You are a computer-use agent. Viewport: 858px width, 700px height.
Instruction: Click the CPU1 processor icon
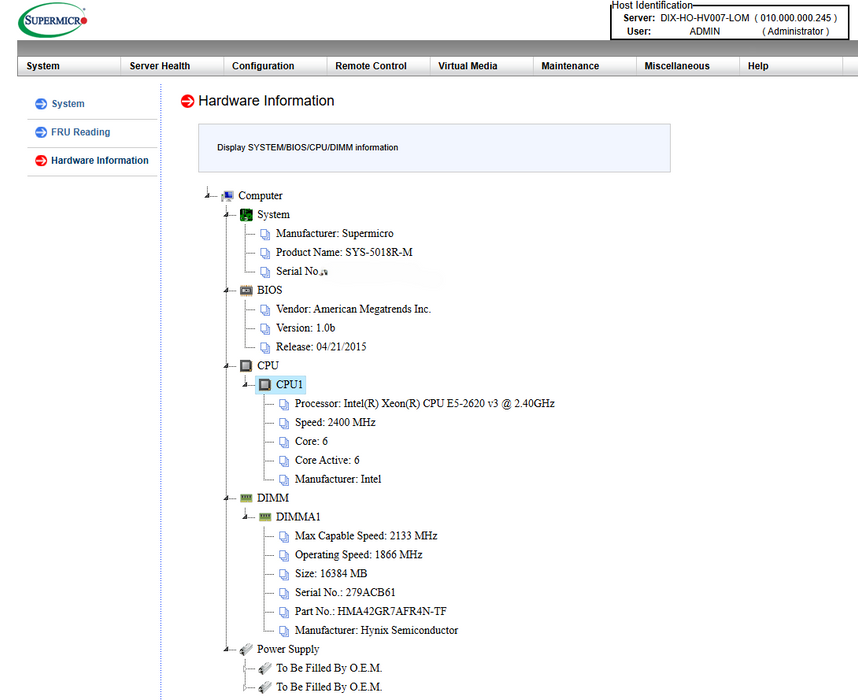click(x=265, y=385)
